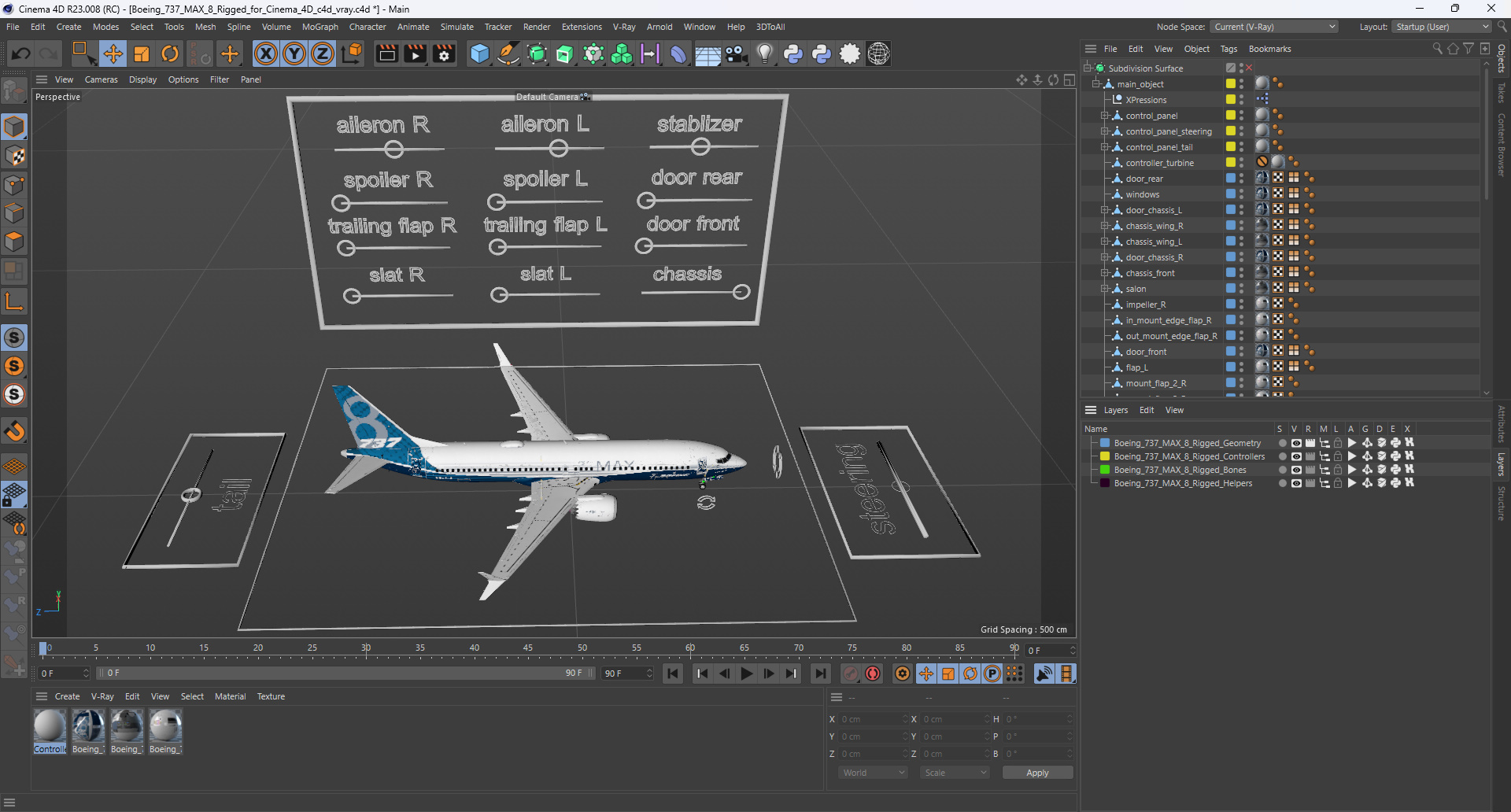Toggle visibility eye of Controllers layer
The image size is (1511, 812).
click(1296, 456)
